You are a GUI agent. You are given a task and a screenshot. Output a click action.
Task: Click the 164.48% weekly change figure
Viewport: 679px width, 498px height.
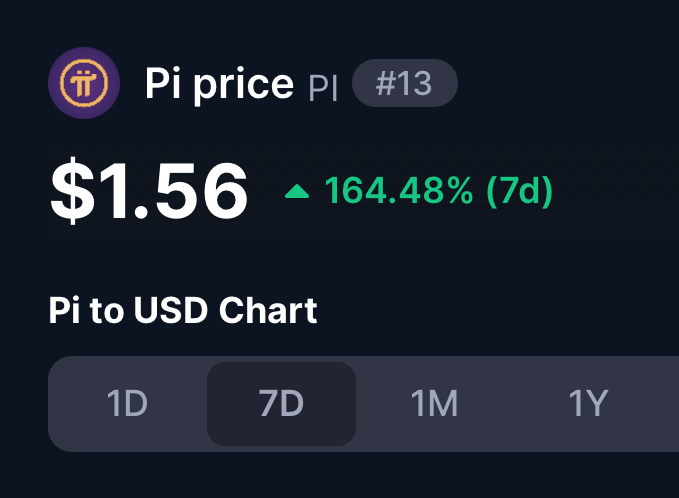[x=399, y=190]
